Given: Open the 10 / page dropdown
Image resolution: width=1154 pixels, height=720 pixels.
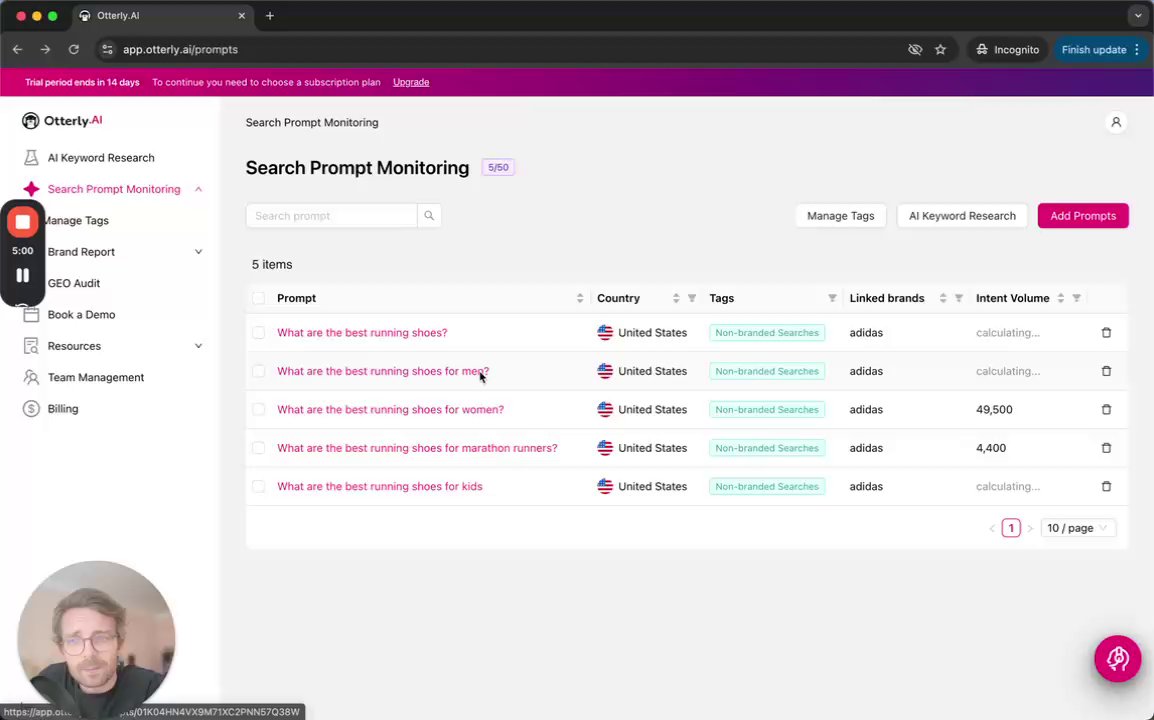Looking at the screenshot, I should tap(1077, 528).
